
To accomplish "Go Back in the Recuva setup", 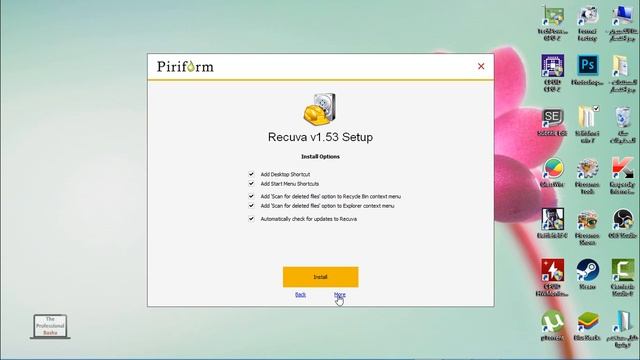I will [x=300, y=294].
